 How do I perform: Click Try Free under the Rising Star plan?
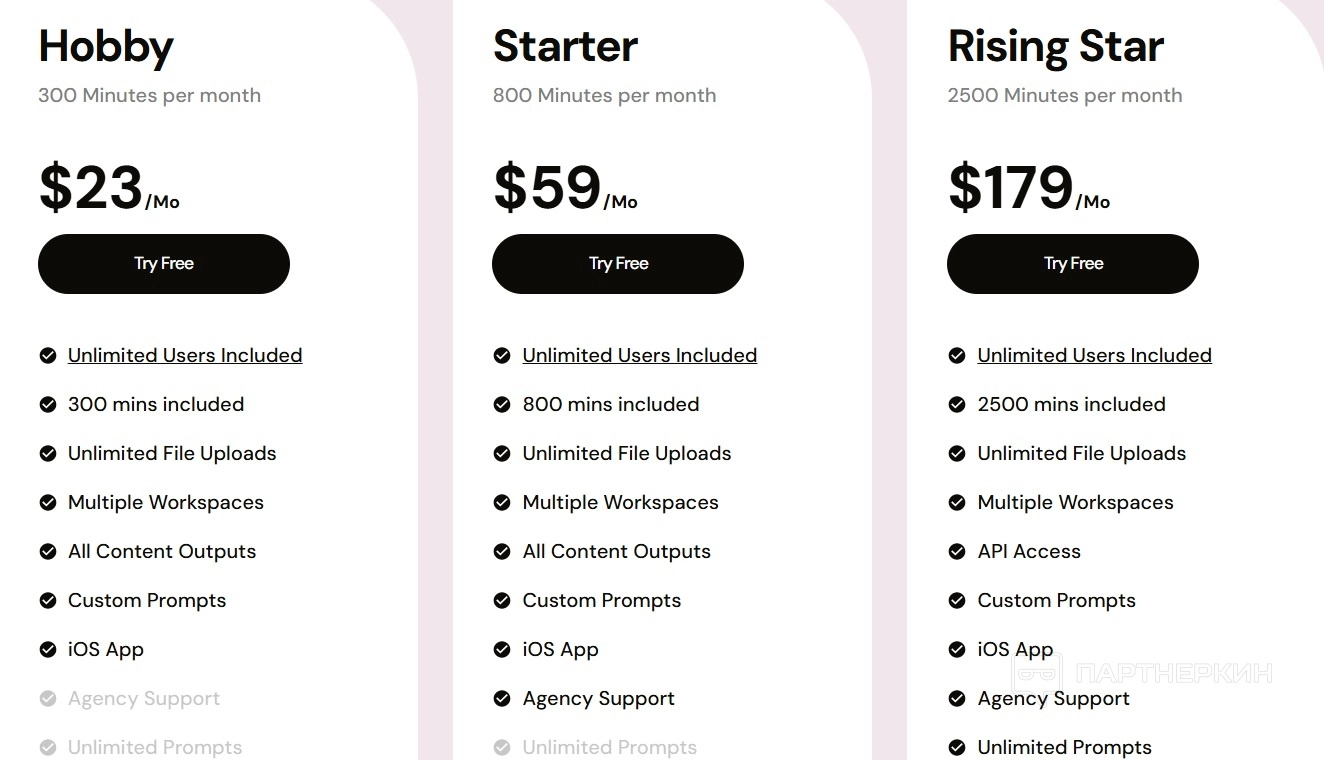pyautogui.click(x=1073, y=264)
